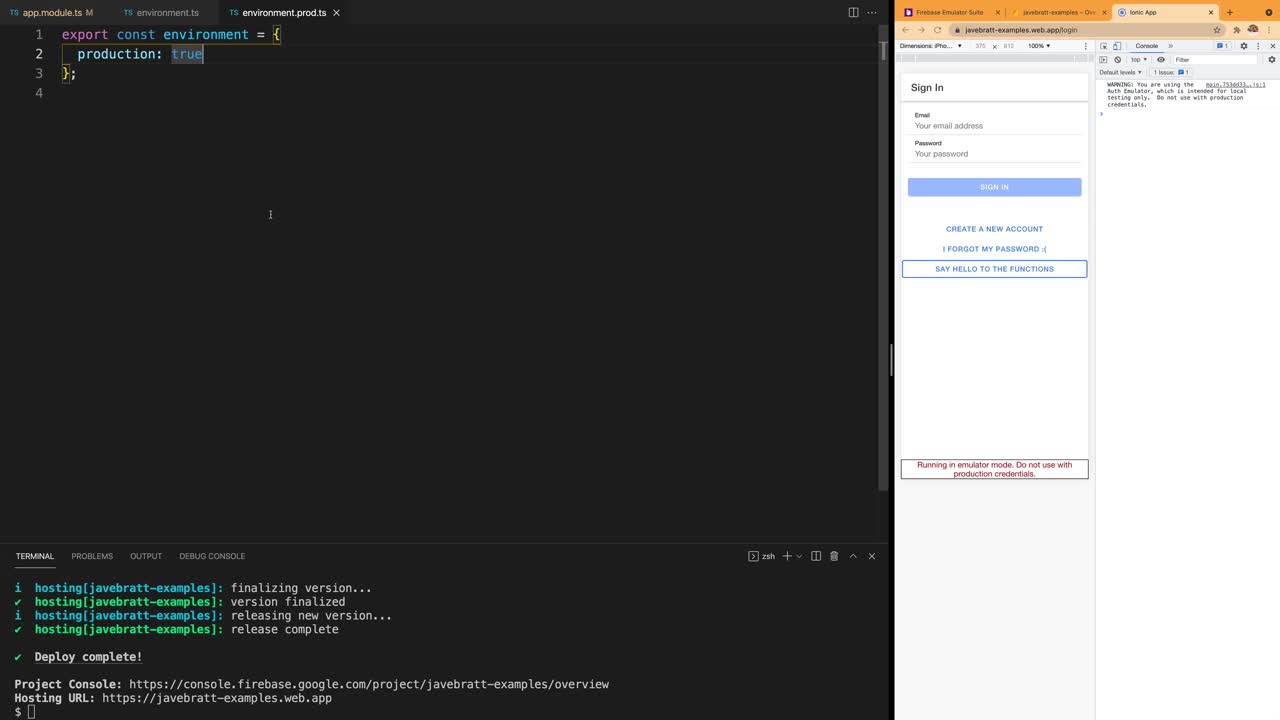Open the 100% zoom dropdown
1280x720 pixels.
[1040, 46]
